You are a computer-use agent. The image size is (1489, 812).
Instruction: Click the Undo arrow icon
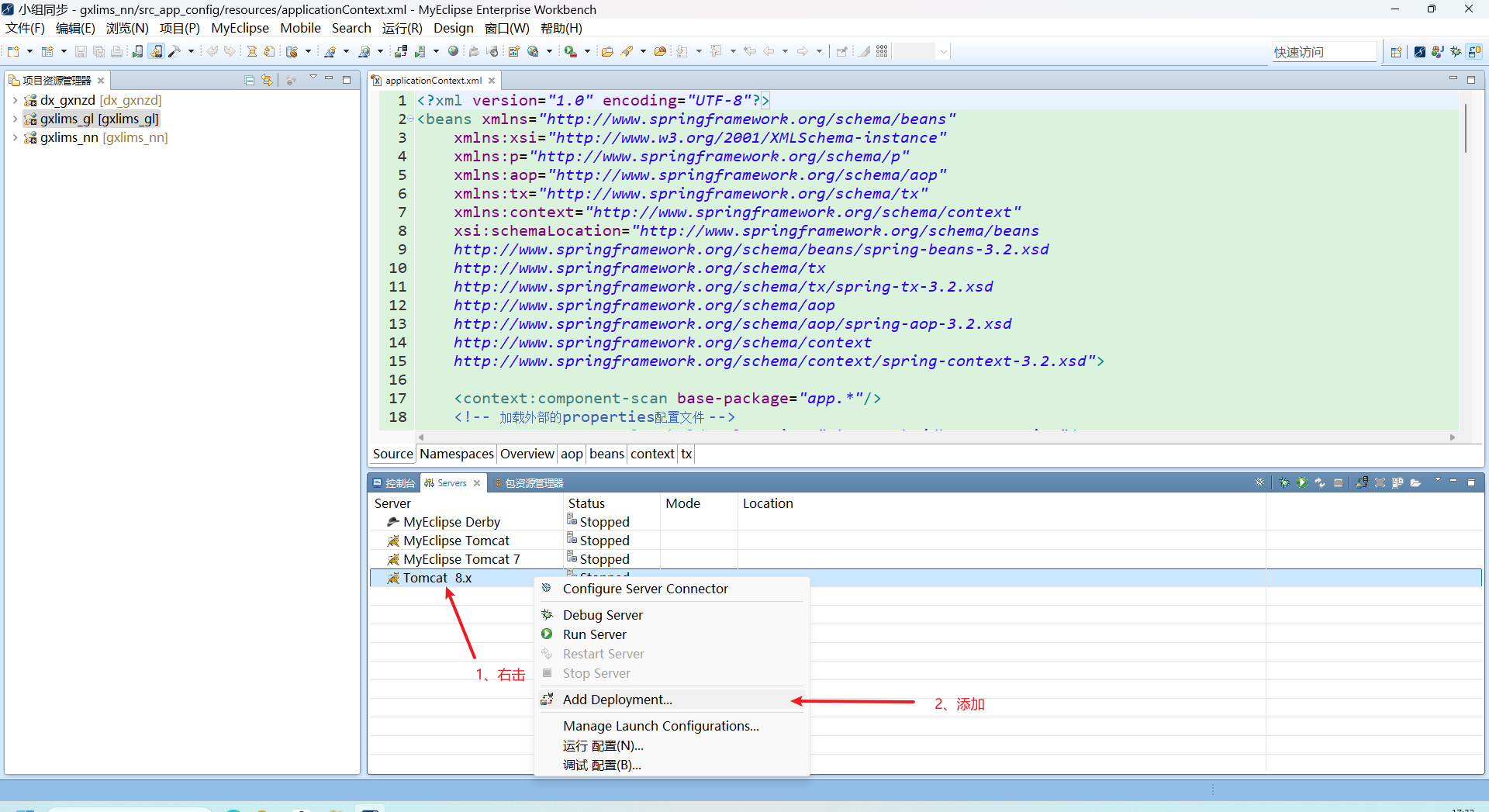212,51
